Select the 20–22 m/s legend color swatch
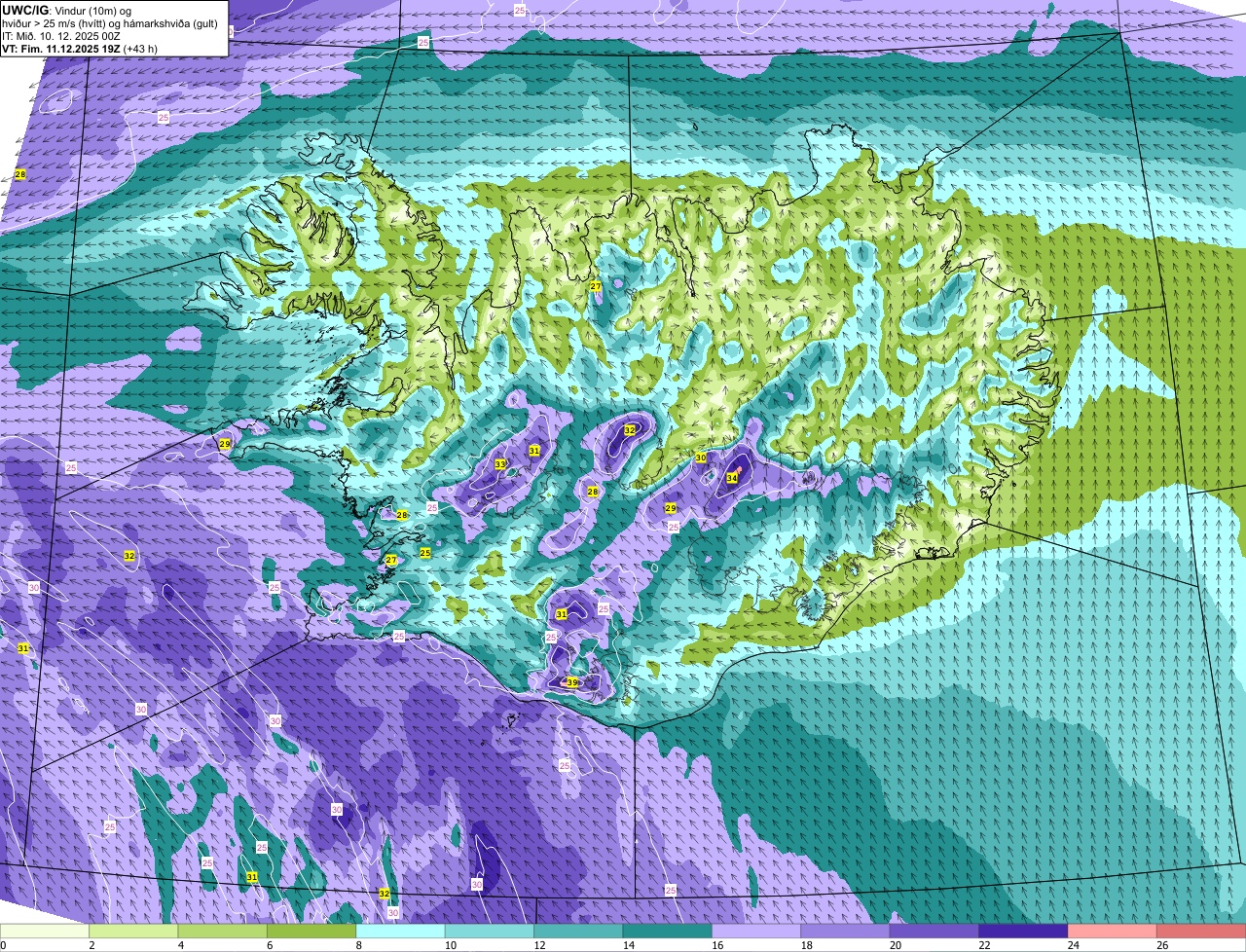 coord(934,931)
